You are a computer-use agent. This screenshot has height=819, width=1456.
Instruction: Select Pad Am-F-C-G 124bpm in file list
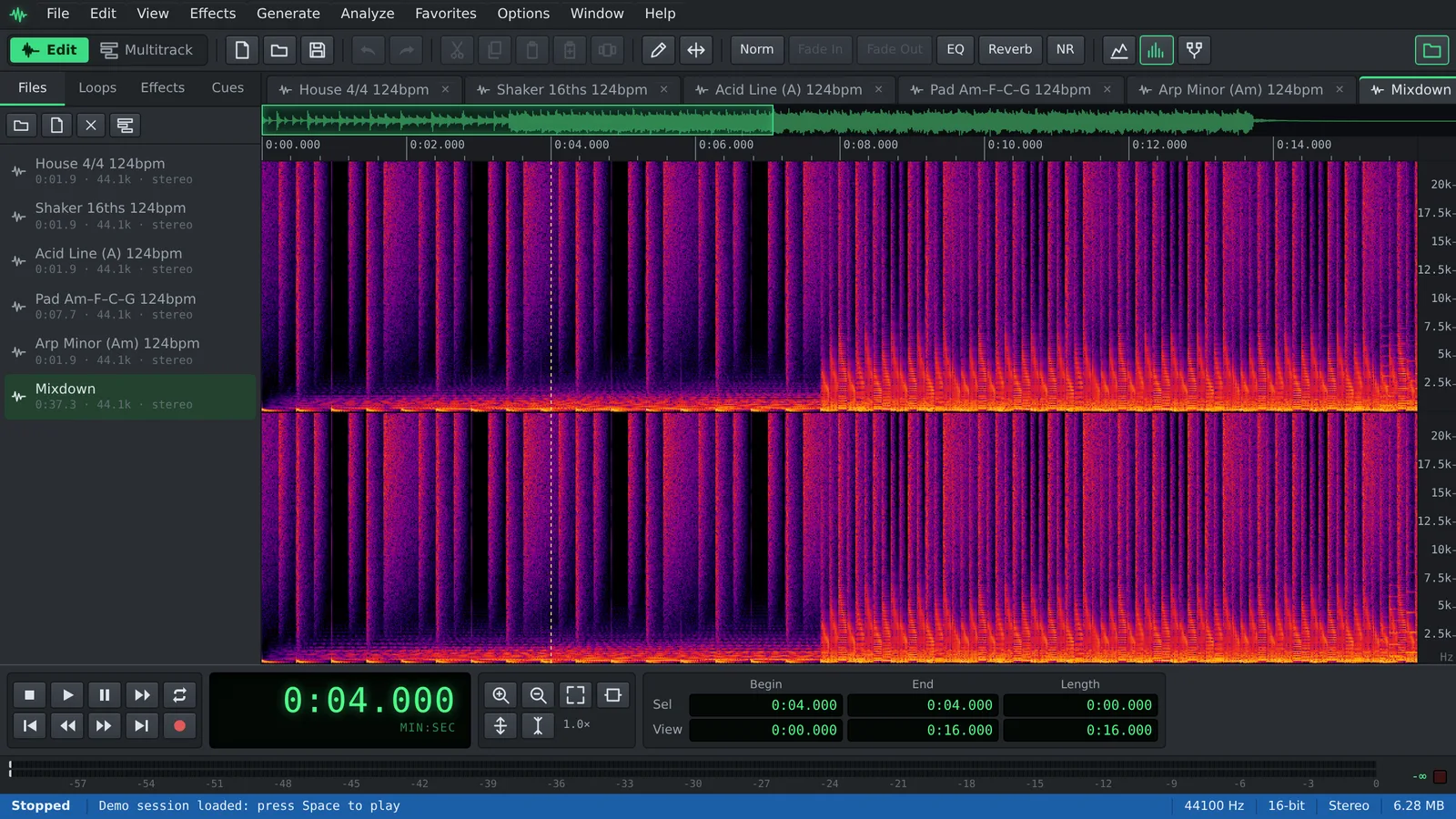pos(131,307)
